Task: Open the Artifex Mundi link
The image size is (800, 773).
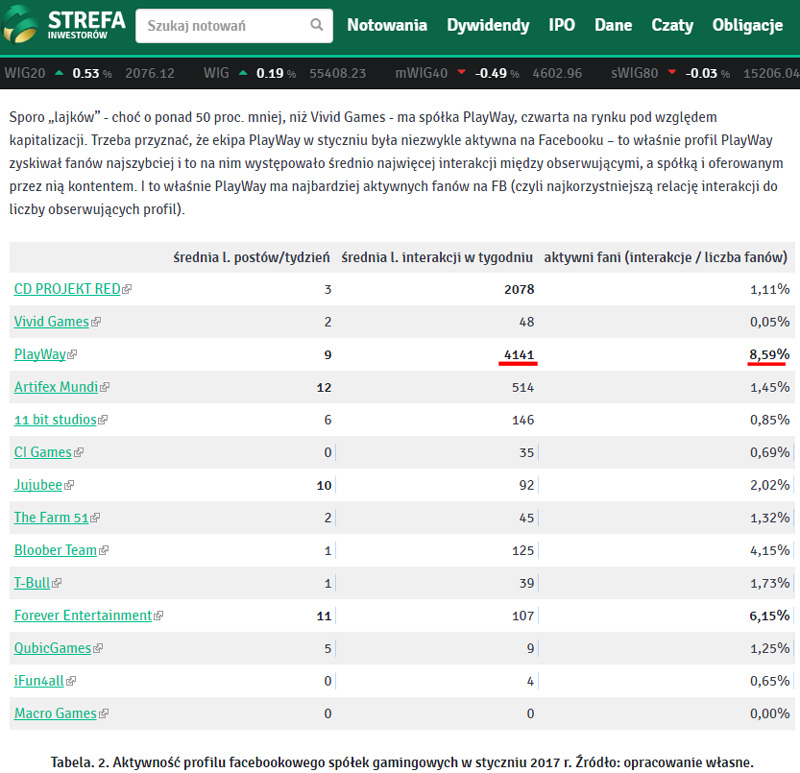Action: [x=56, y=387]
